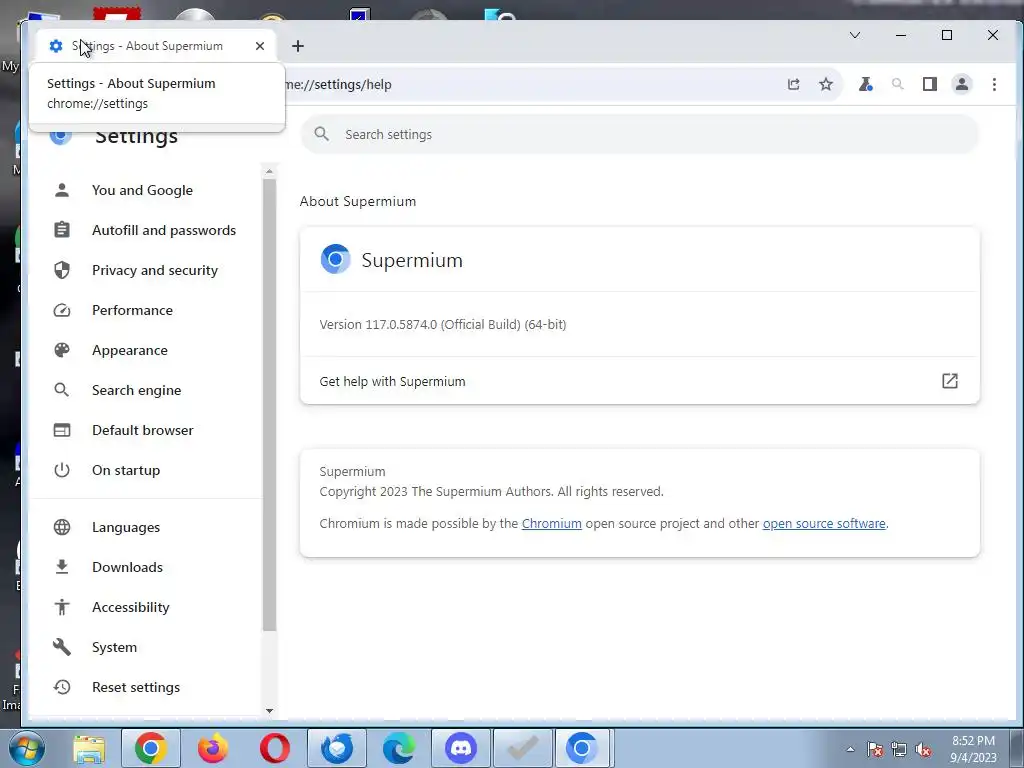Launch Firefox from the taskbar
The image size is (1024, 768).
tap(213, 748)
